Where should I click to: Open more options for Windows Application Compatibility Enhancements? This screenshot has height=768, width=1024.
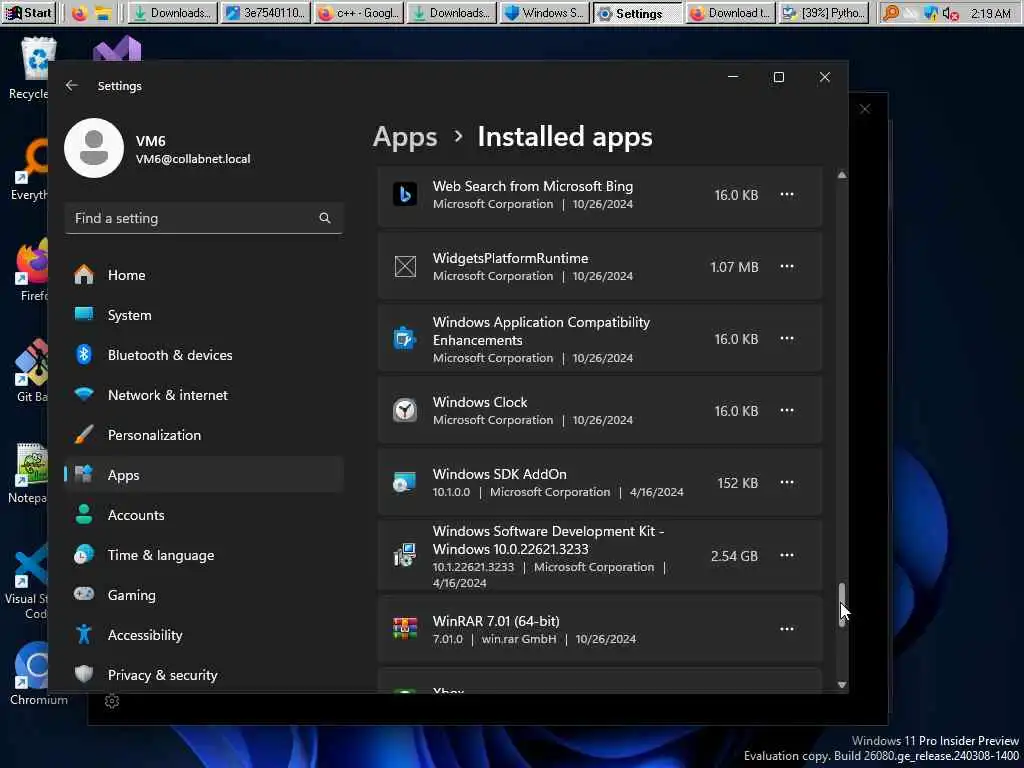[787, 339]
